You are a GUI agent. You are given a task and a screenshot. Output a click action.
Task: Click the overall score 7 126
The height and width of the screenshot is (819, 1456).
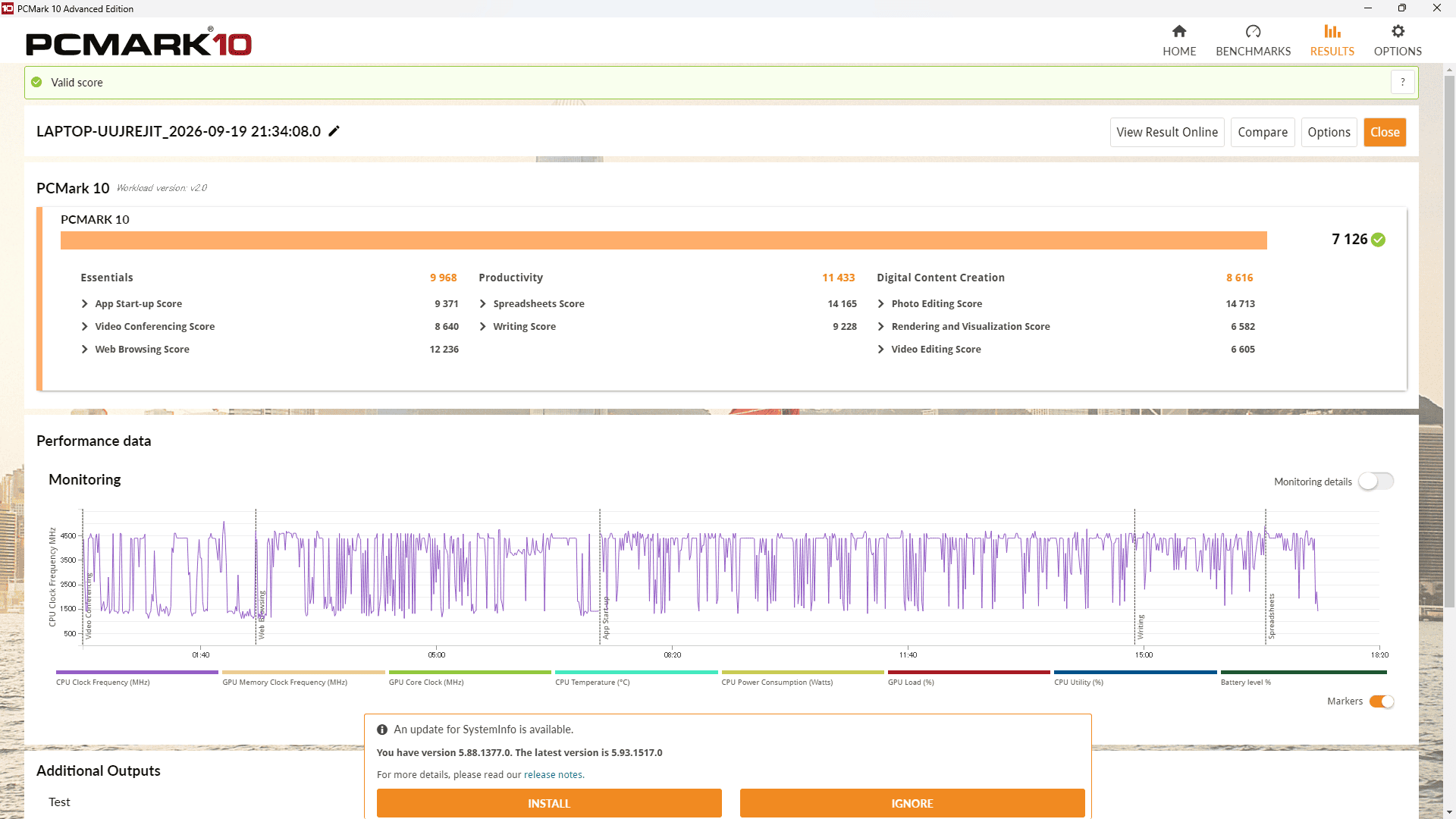tap(1349, 240)
